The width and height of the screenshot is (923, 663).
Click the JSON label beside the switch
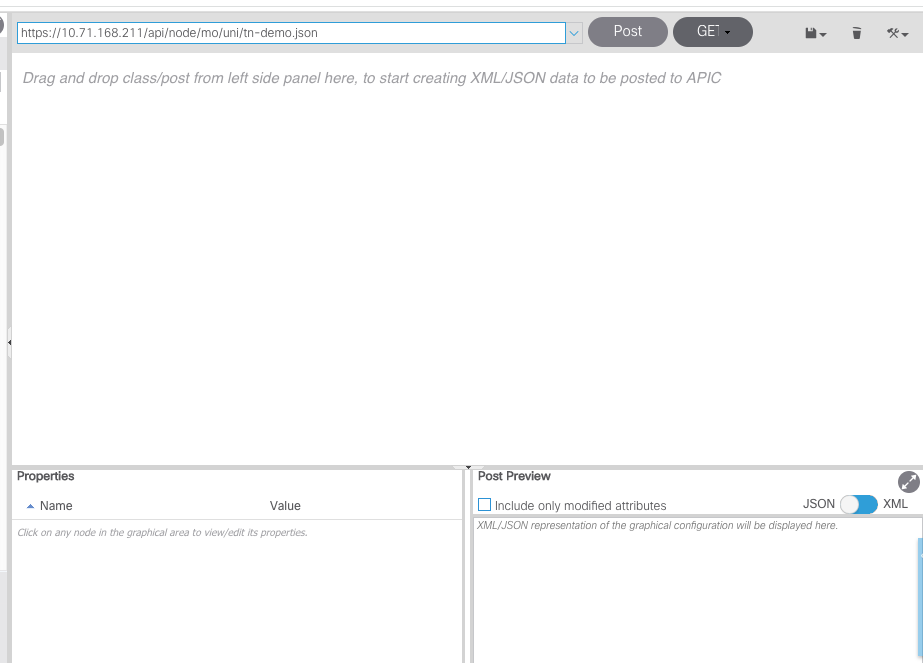pyautogui.click(x=818, y=504)
